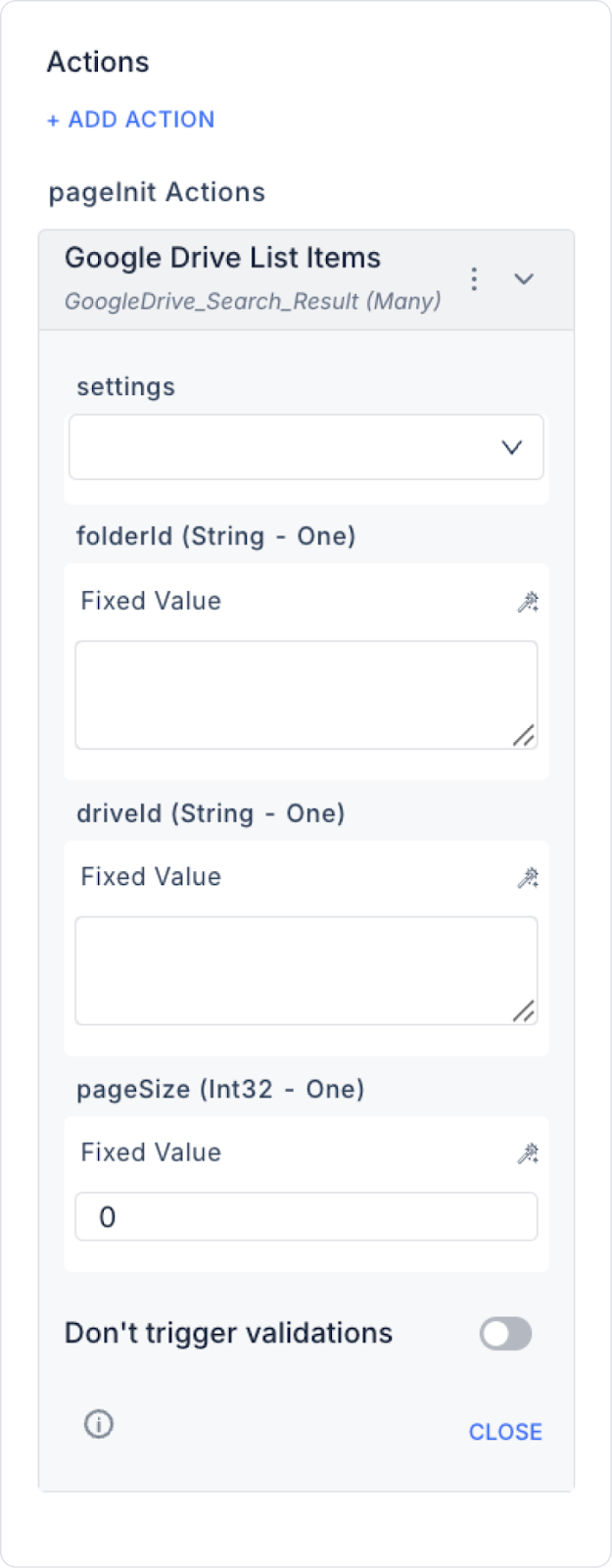The height and width of the screenshot is (1568, 612).
Task: Click the folderId text area resize handle
Action: (x=524, y=735)
